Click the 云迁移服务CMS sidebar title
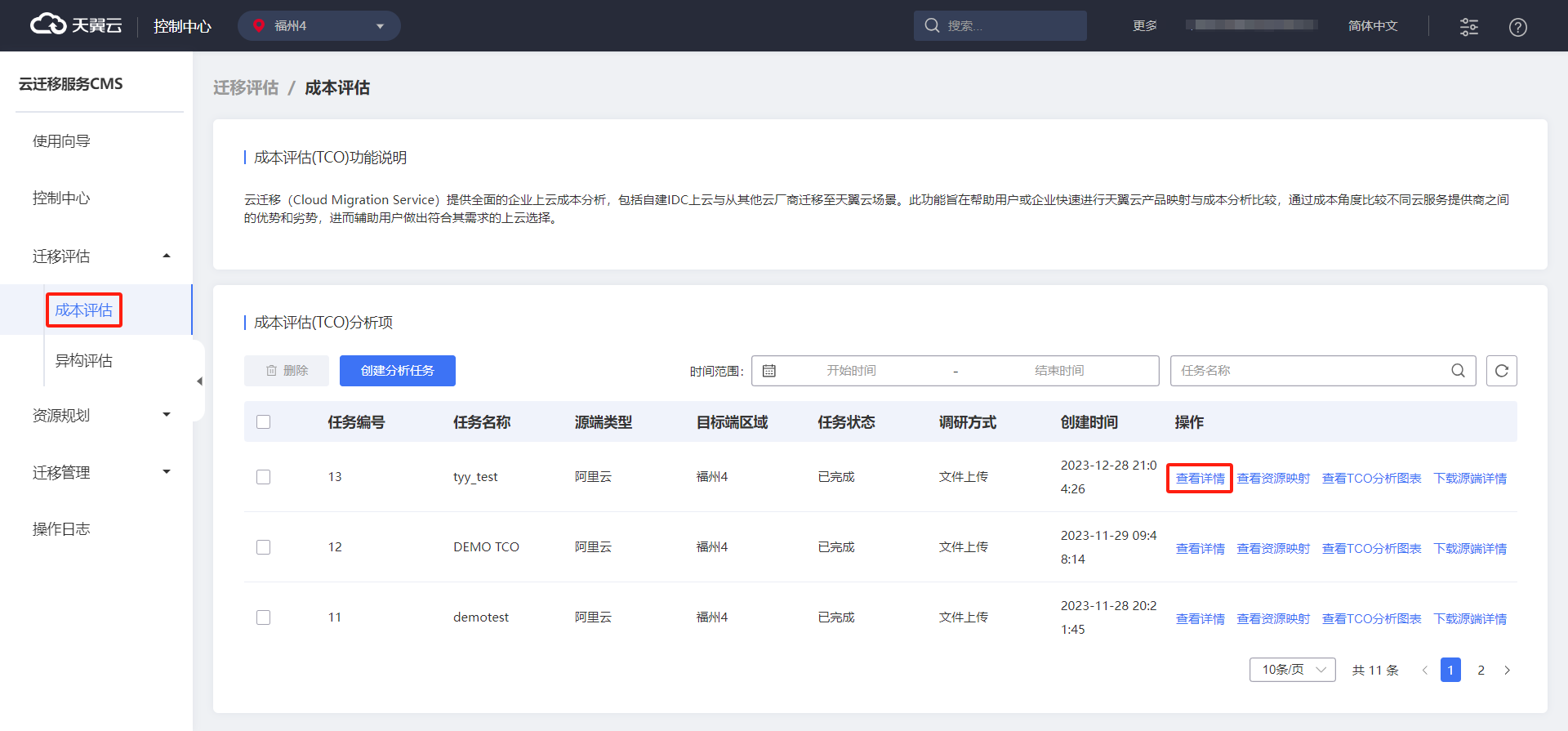The height and width of the screenshot is (731, 1568). click(x=70, y=84)
